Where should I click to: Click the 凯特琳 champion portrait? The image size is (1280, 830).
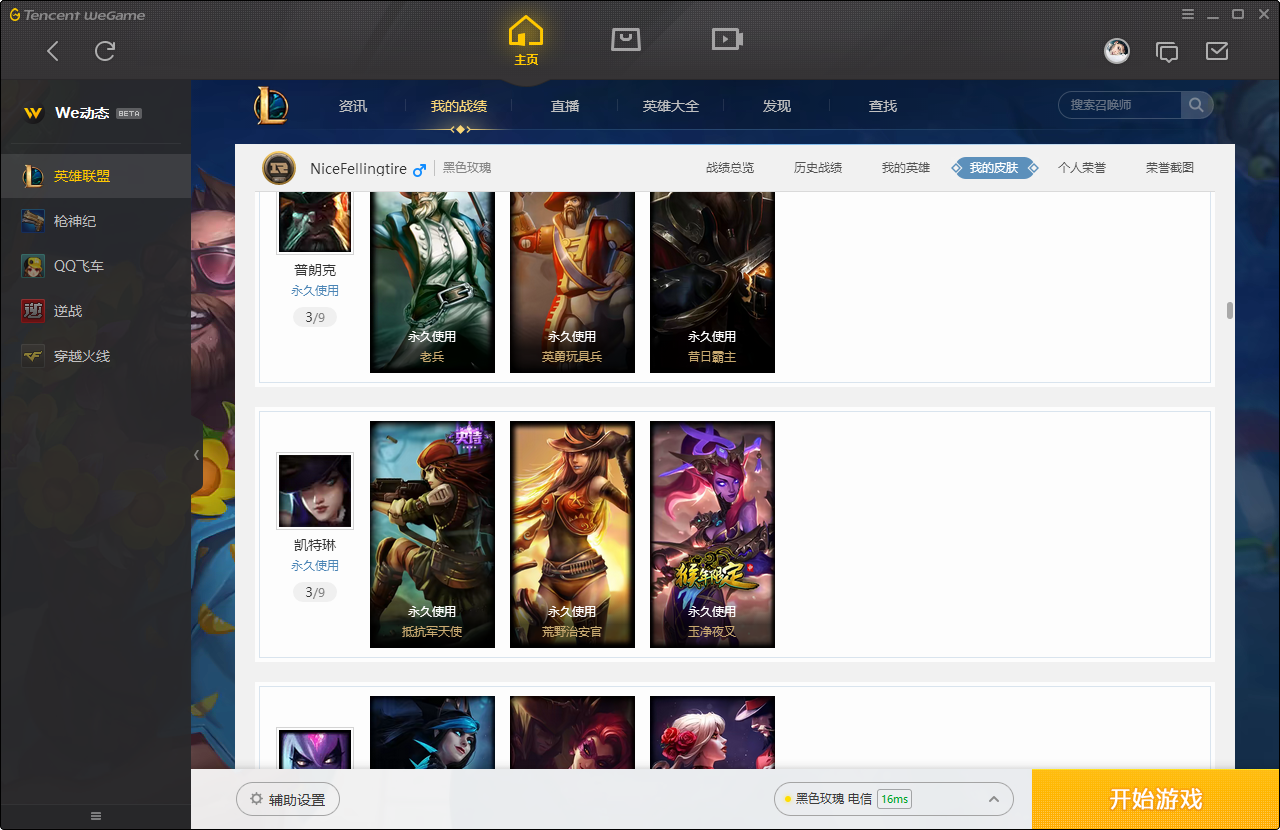click(315, 491)
